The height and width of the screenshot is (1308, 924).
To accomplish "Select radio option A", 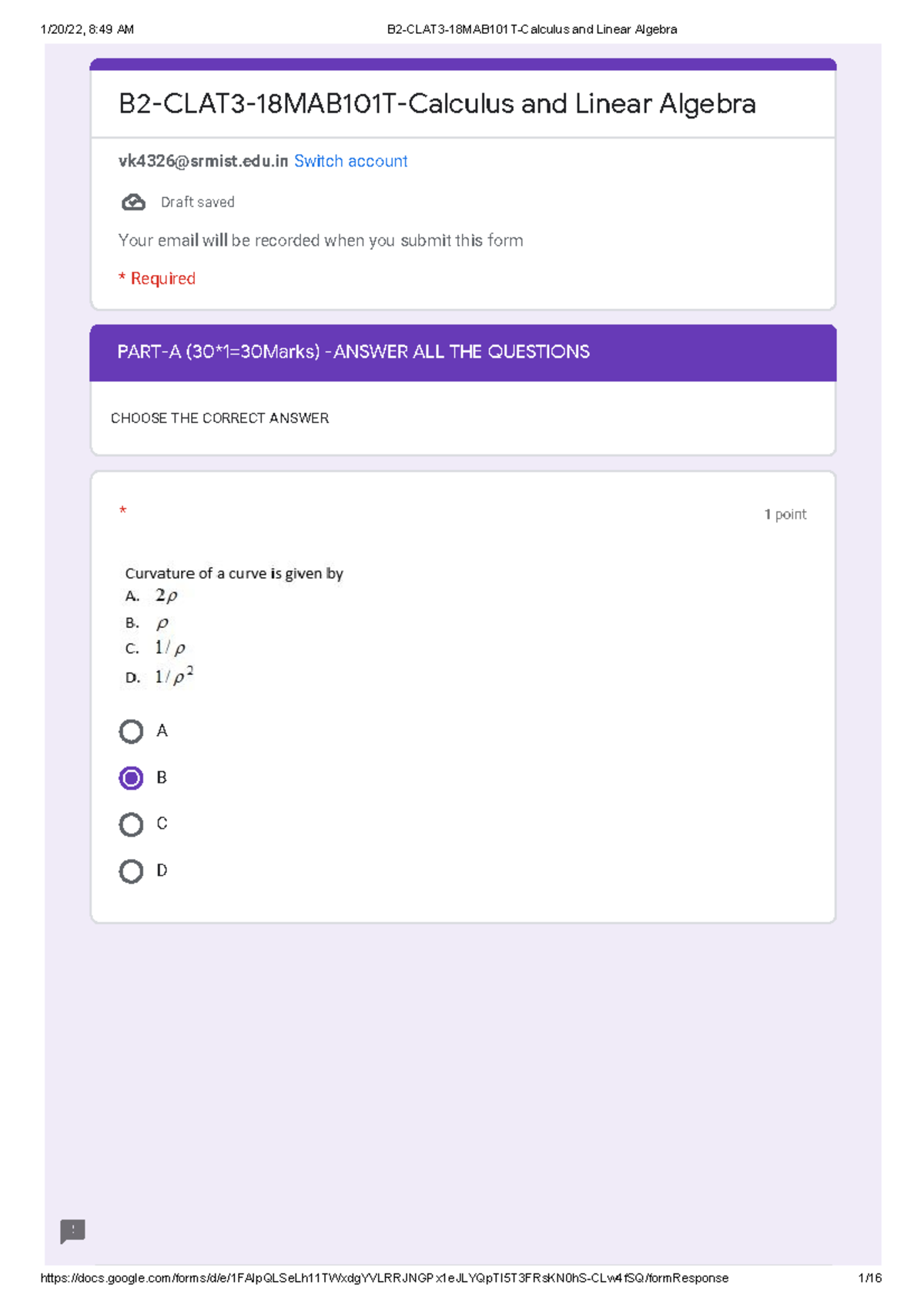I will tap(131, 731).
